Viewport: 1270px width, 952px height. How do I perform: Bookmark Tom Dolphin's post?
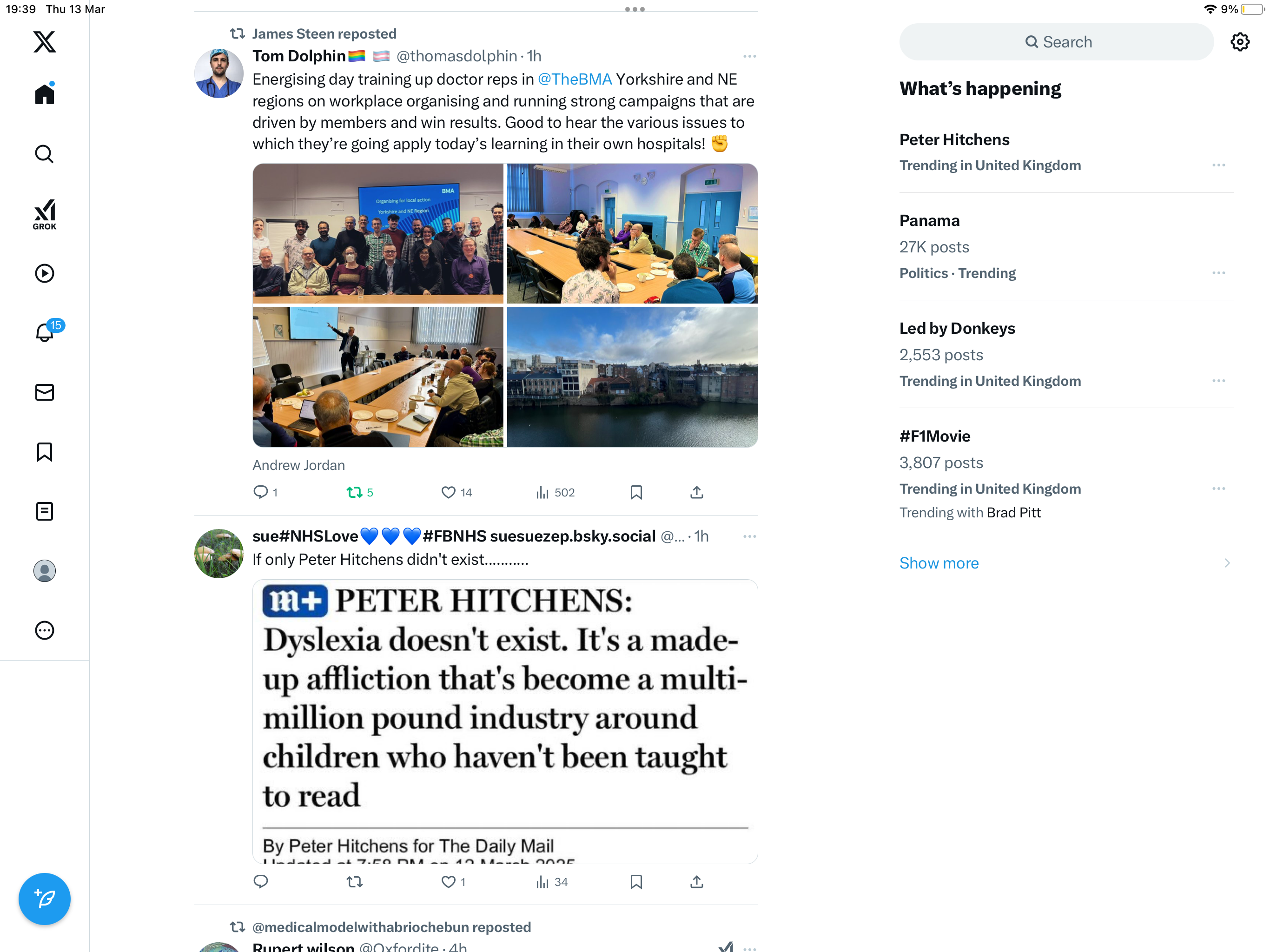(635, 492)
